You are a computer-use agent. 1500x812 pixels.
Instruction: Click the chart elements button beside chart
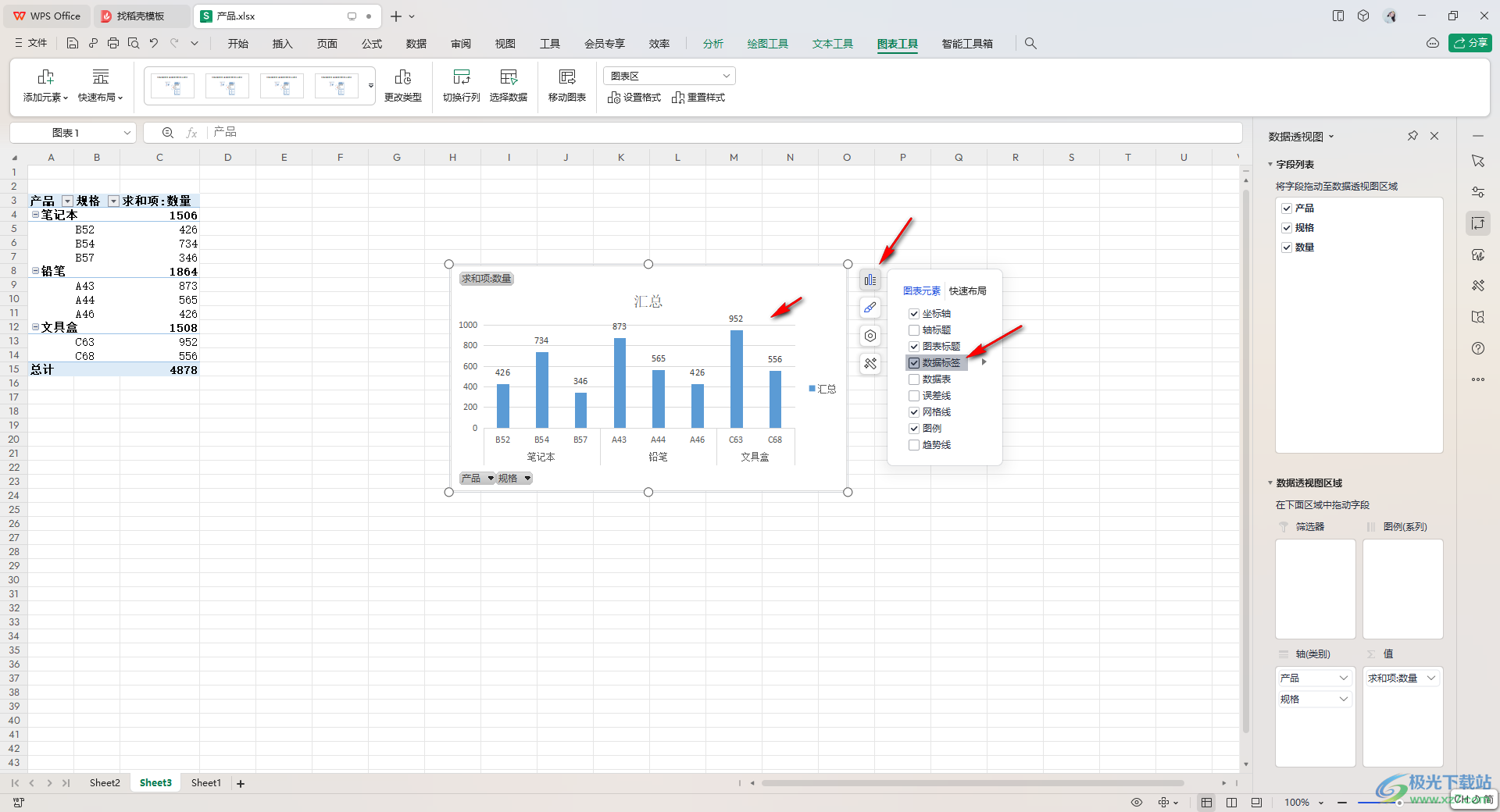point(870,280)
